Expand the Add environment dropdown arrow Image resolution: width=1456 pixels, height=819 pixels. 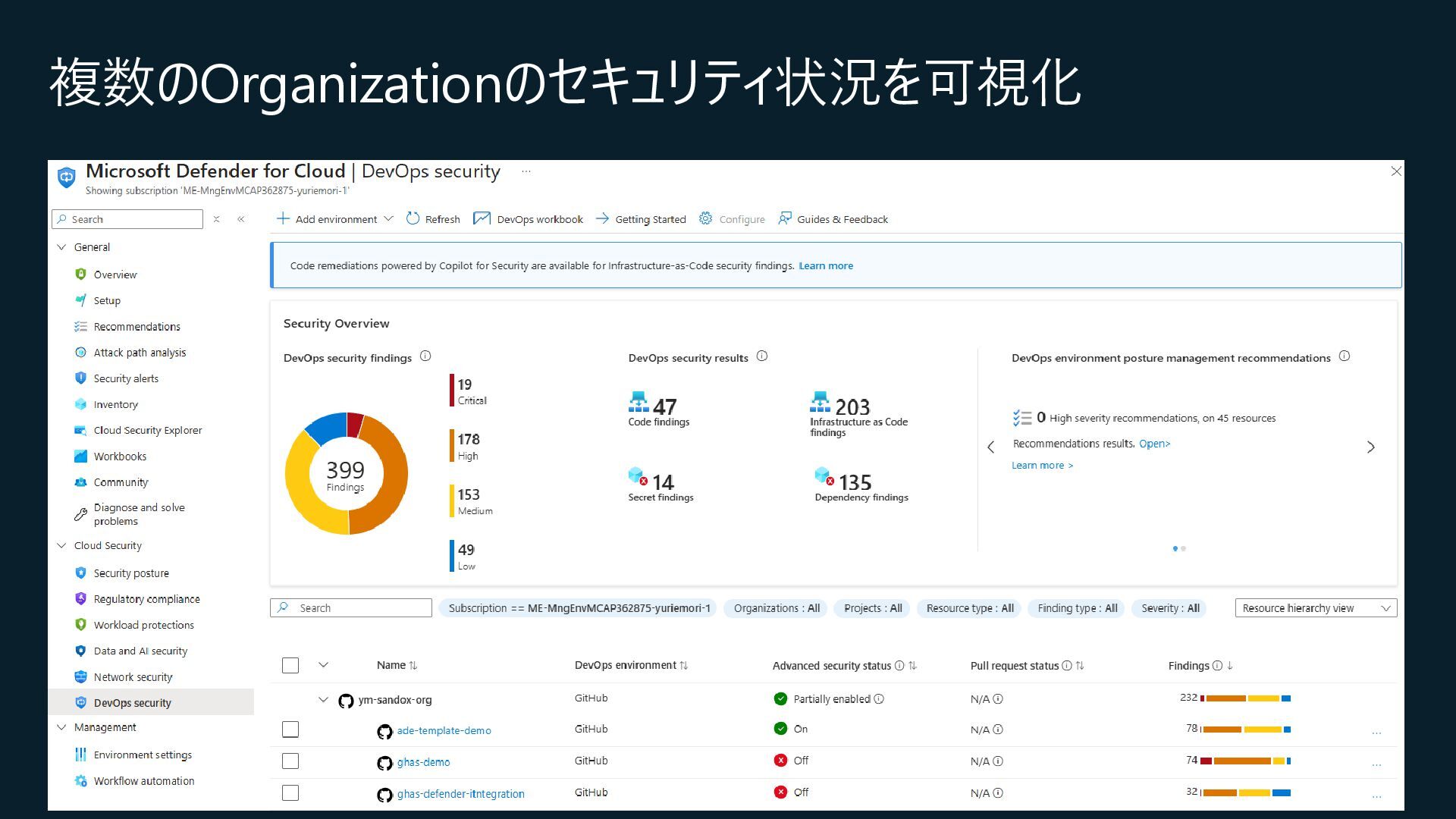click(x=389, y=219)
